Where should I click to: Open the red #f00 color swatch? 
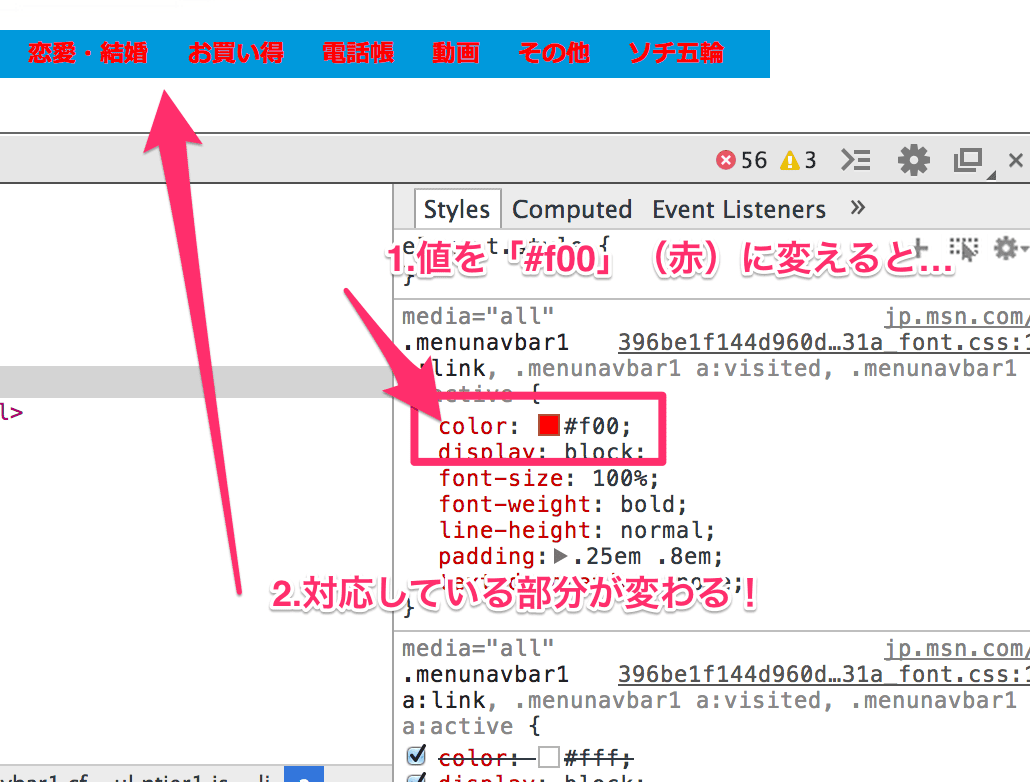[x=548, y=425]
